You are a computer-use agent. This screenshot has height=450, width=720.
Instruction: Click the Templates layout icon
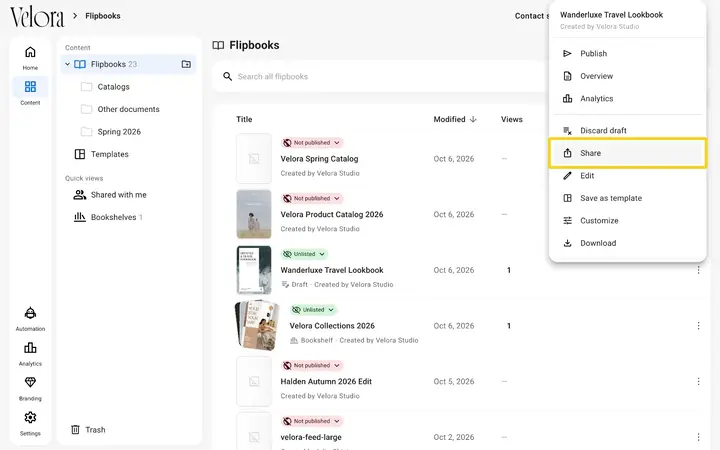coord(80,154)
